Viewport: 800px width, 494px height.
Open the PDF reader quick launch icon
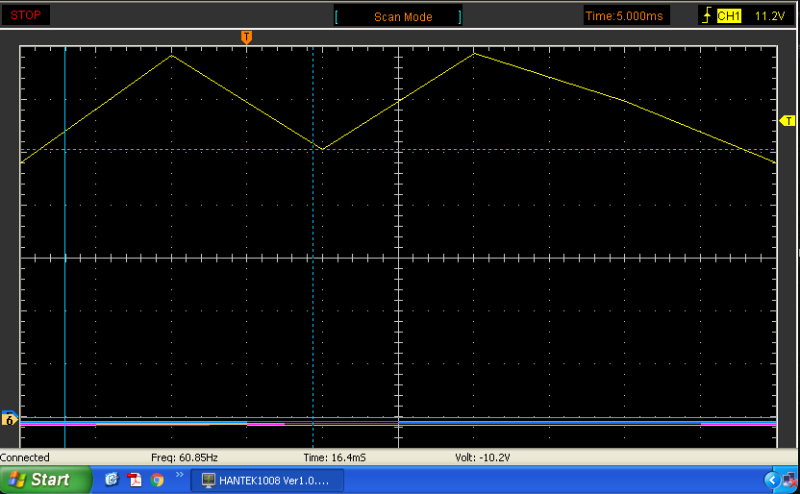coord(134,480)
